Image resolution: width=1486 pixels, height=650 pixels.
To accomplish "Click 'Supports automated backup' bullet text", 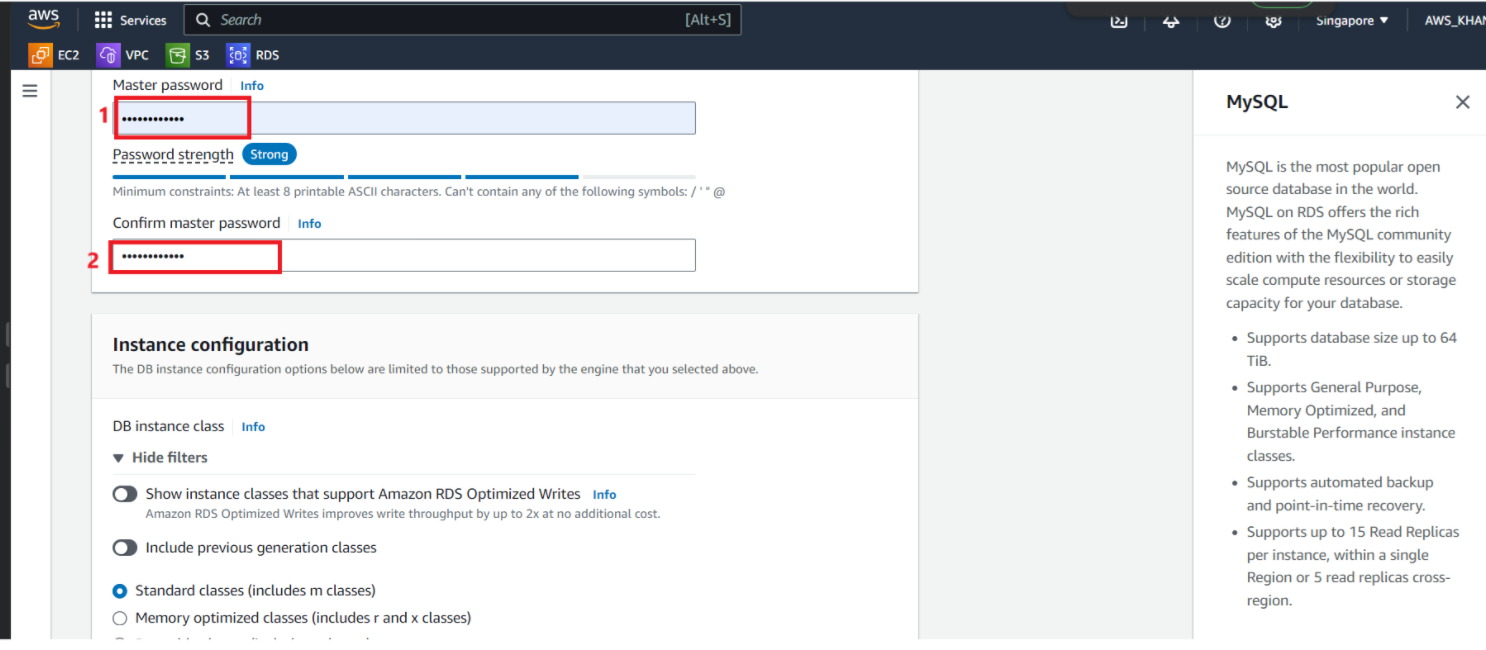I will point(1340,494).
